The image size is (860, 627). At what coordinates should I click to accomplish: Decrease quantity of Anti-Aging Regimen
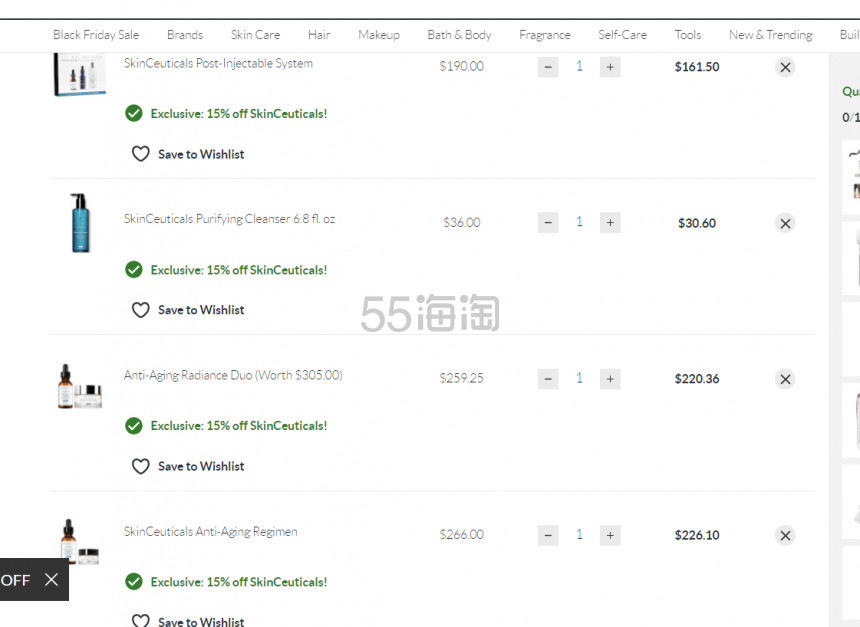click(548, 535)
